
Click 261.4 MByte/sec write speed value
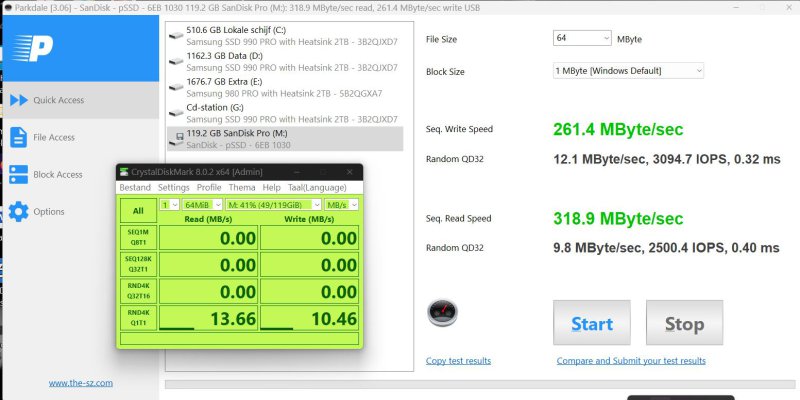click(618, 129)
